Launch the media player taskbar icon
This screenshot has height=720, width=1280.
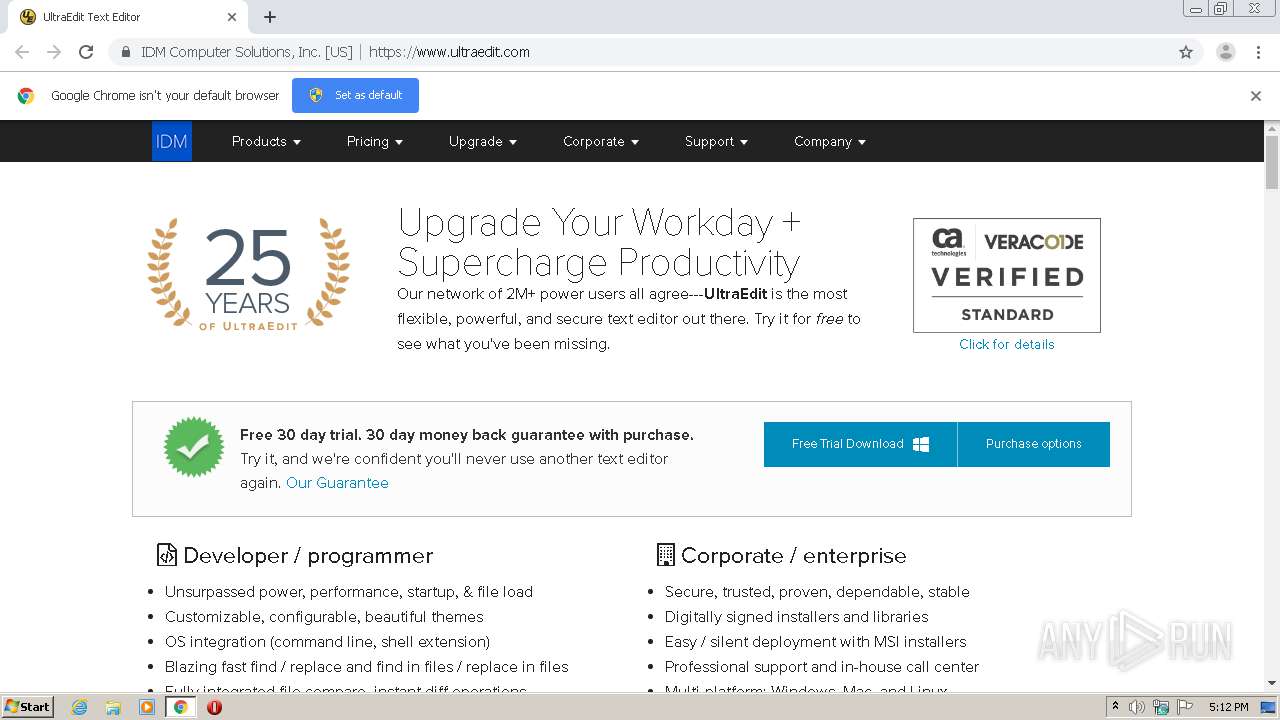(147, 707)
